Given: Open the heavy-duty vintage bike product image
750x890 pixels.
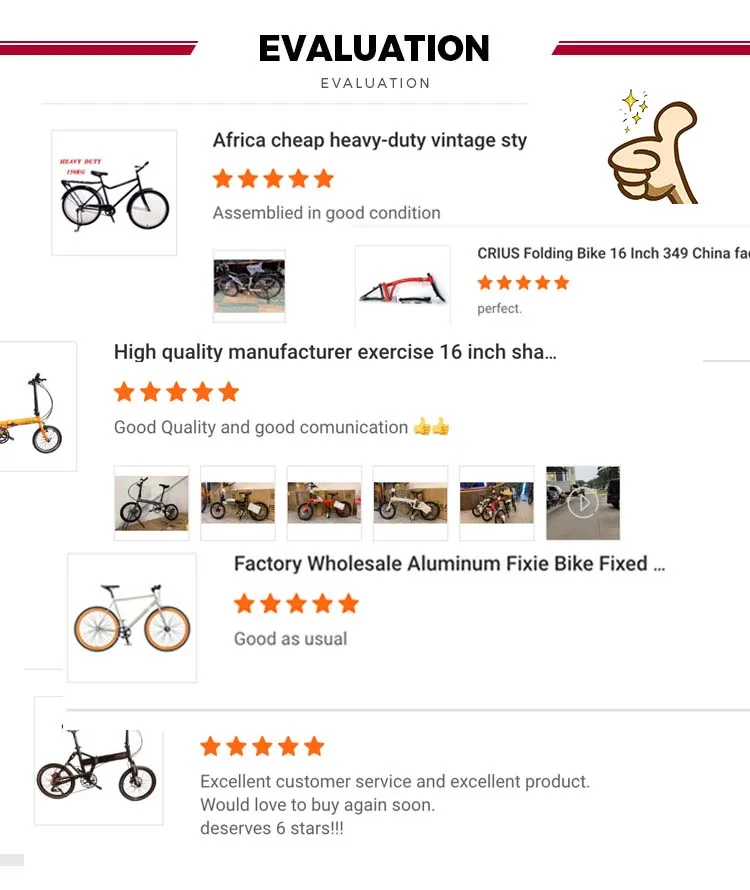Looking at the screenshot, I should click(x=114, y=192).
